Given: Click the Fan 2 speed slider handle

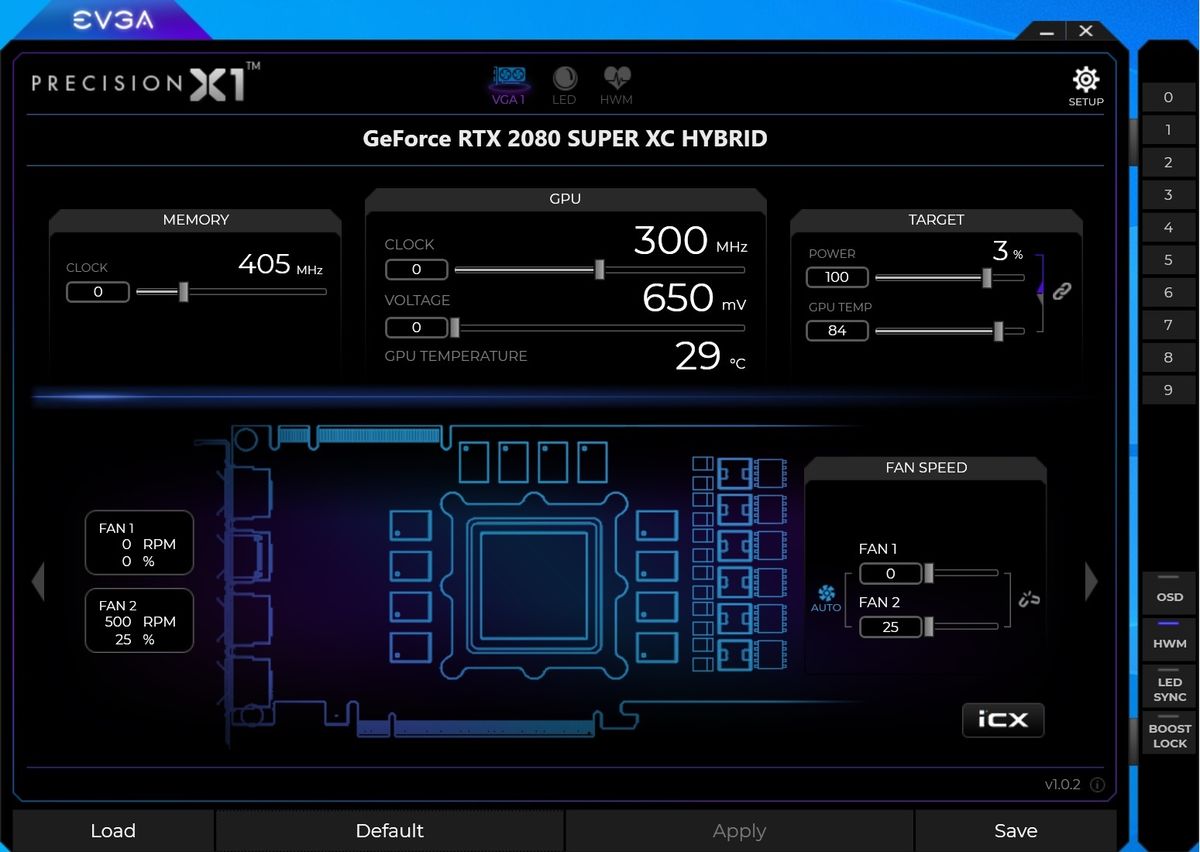Looking at the screenshot, I should tap(929, 626).
